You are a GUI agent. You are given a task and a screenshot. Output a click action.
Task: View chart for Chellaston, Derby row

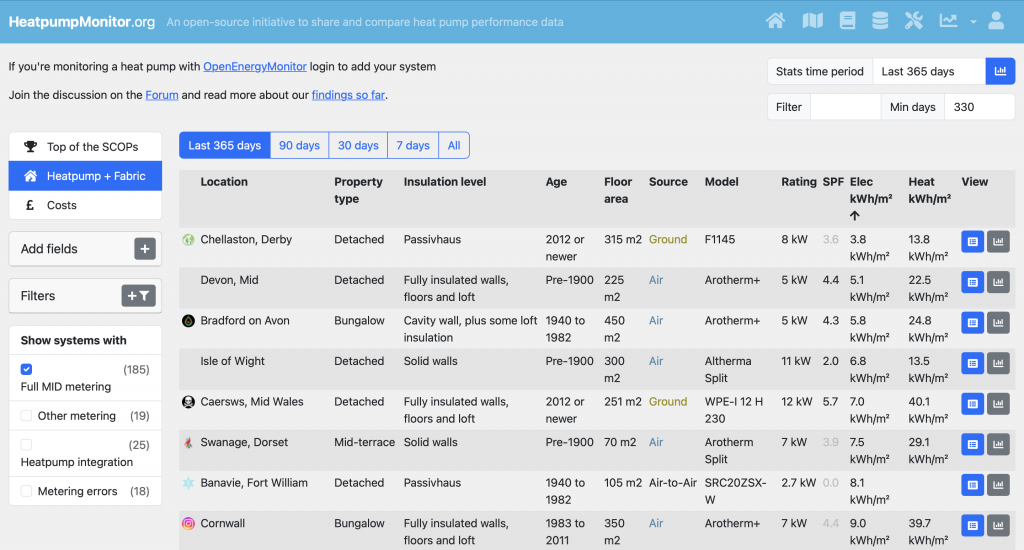click(x=998, y=242)
